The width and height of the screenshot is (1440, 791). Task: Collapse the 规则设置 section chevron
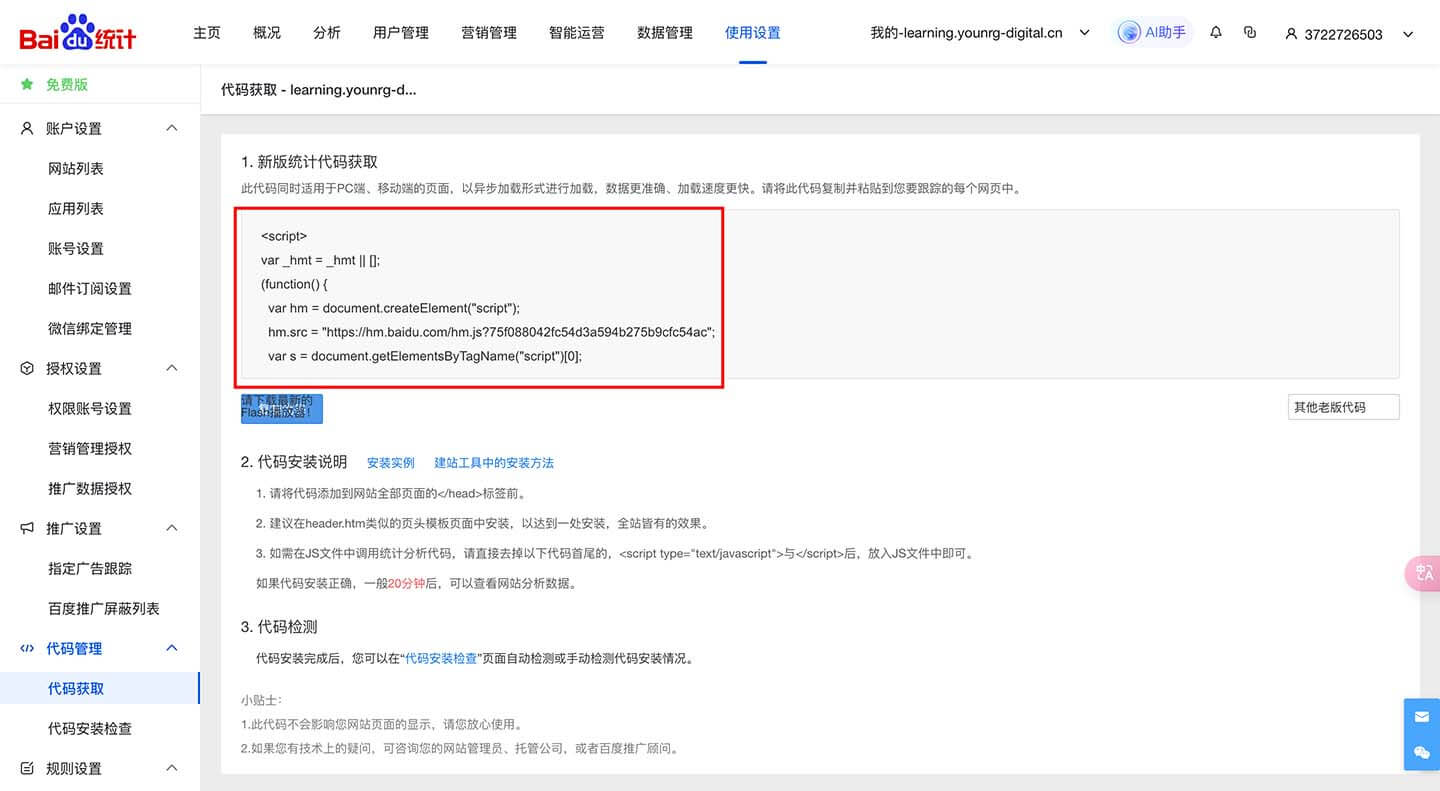[172, 768]
